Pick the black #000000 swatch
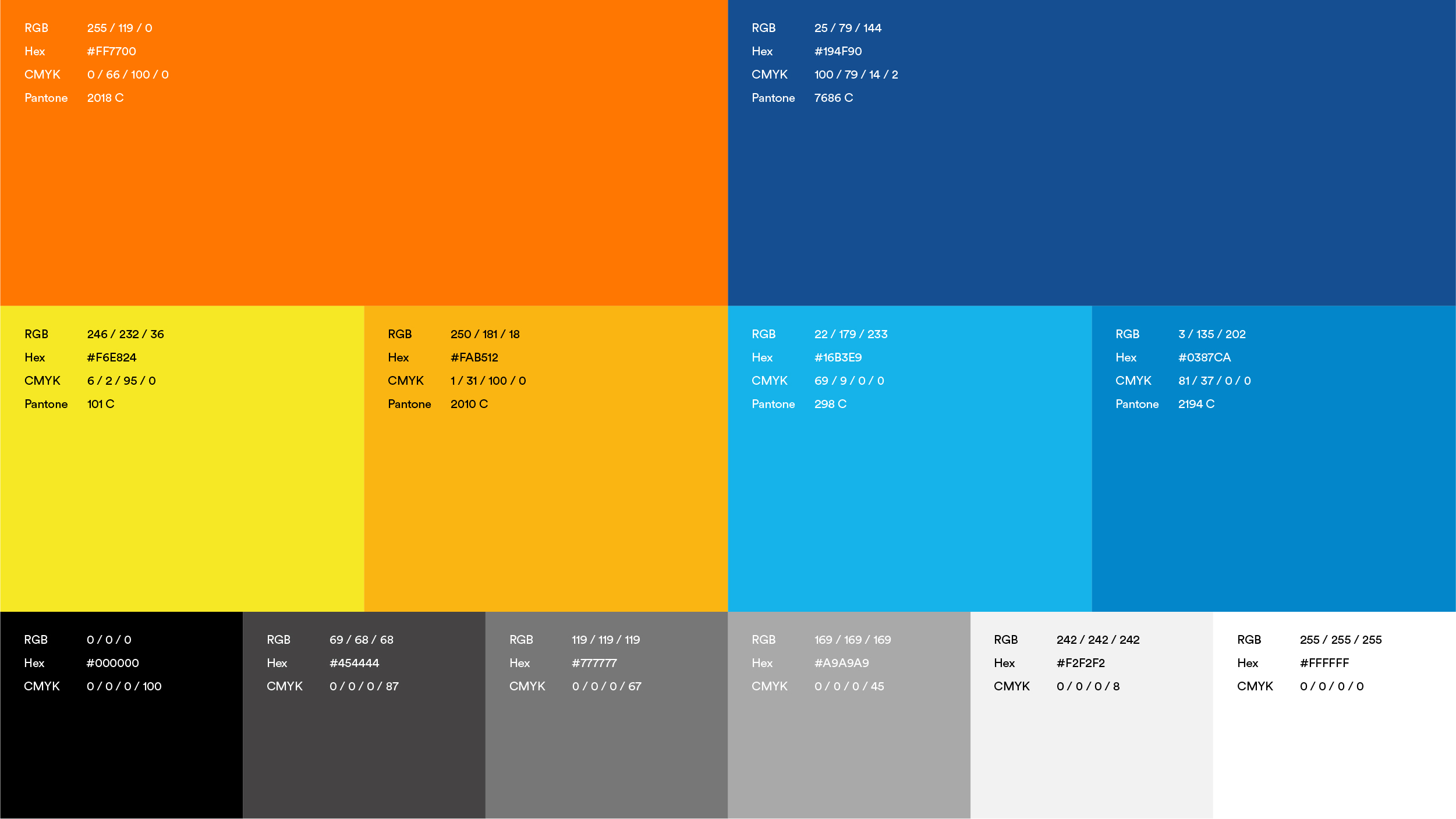Viewport: 1456px width, 819px height. (121, 757)
